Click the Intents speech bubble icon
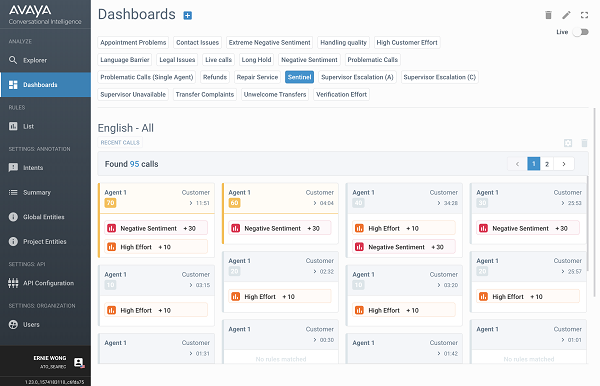Screen dimensions: 600x386 click(x=13, y=168)
